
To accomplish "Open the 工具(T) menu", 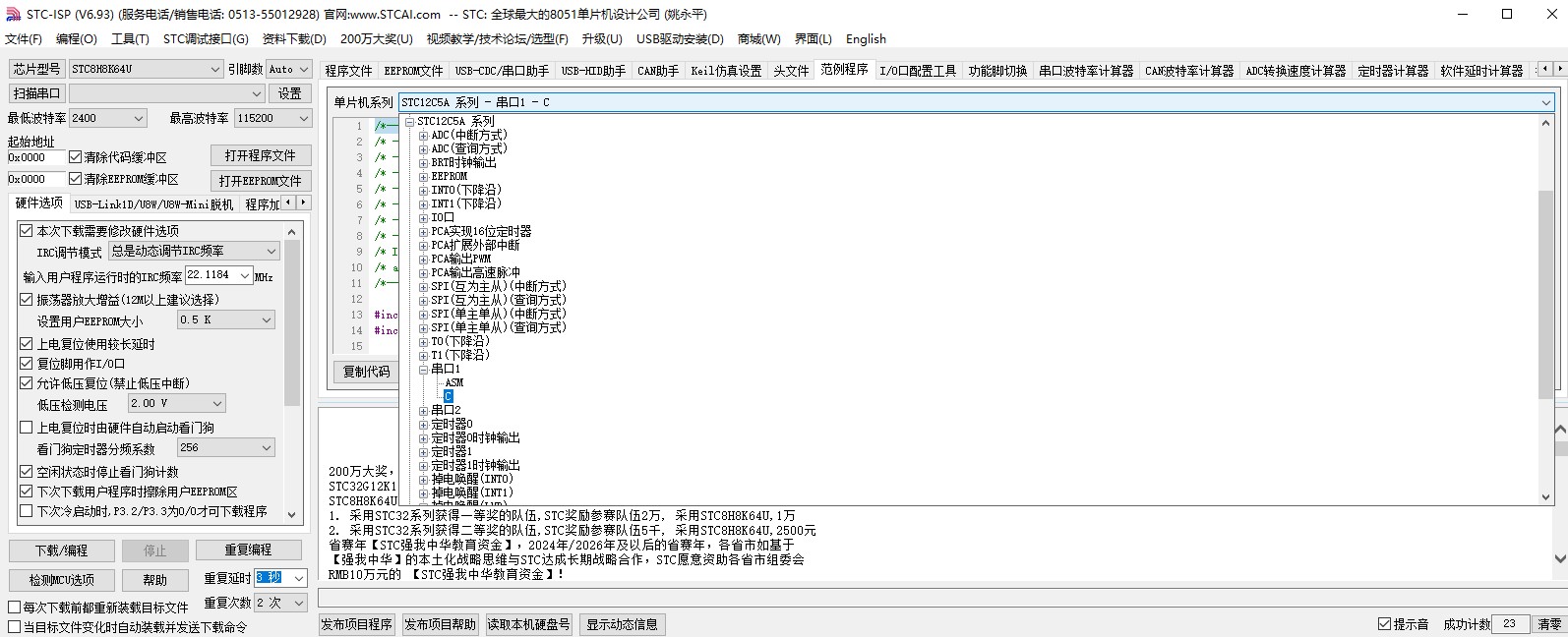I will 130,39.
